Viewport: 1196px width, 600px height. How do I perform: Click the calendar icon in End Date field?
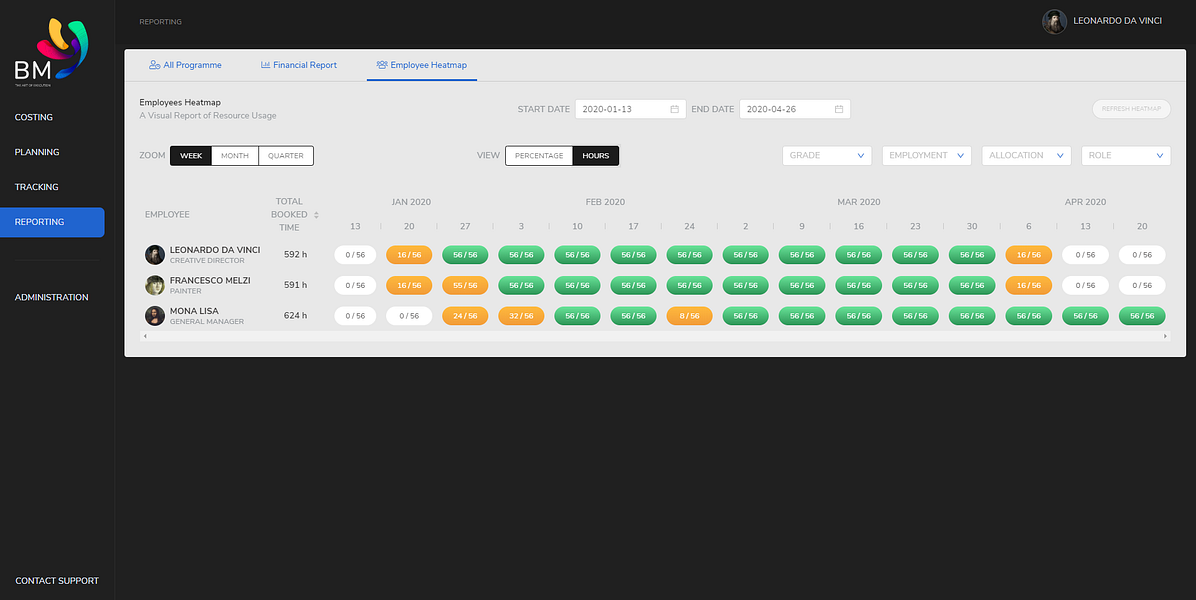click(838, 109)
